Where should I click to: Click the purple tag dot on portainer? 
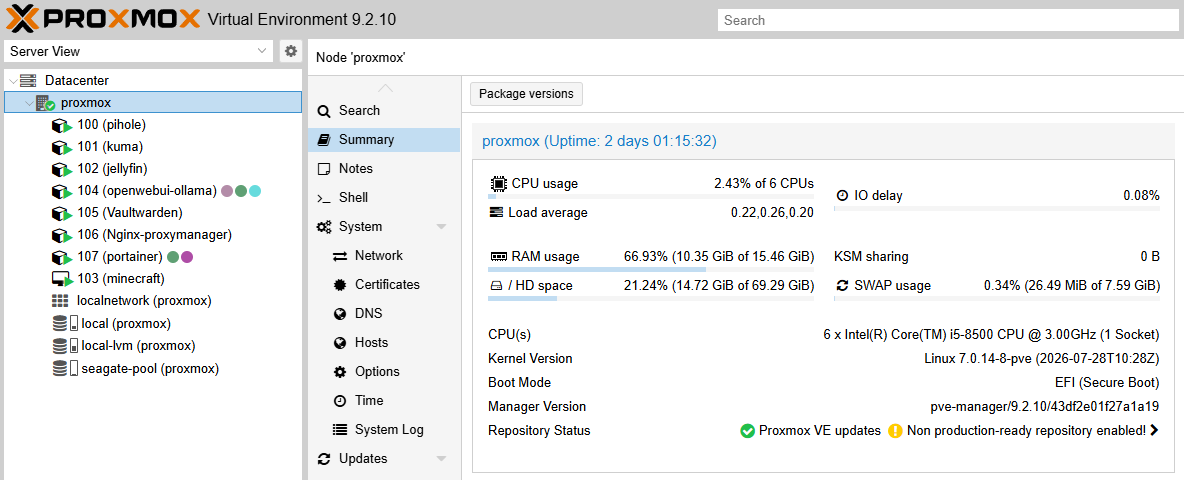(x=187, y=257)
